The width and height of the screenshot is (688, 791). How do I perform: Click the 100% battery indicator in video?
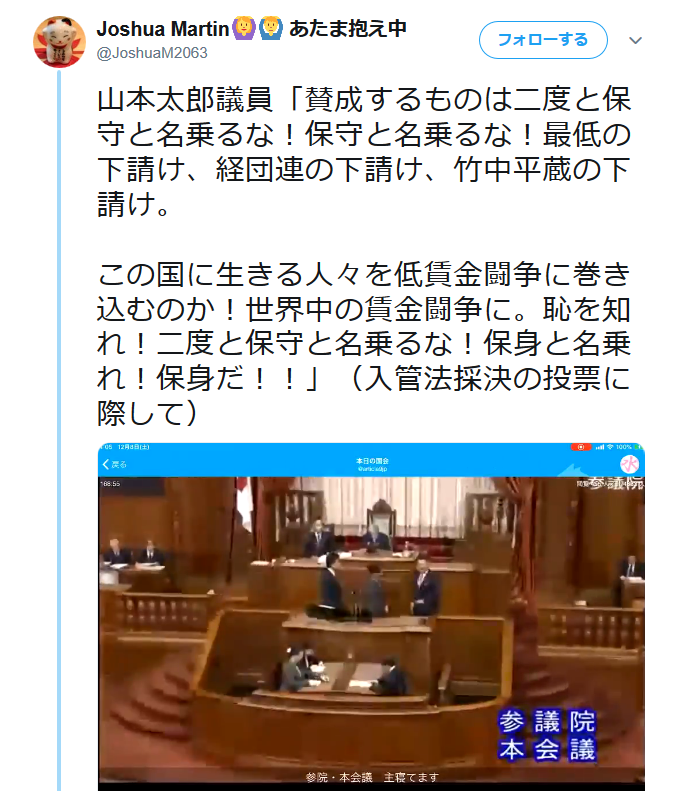click(623, 447)
